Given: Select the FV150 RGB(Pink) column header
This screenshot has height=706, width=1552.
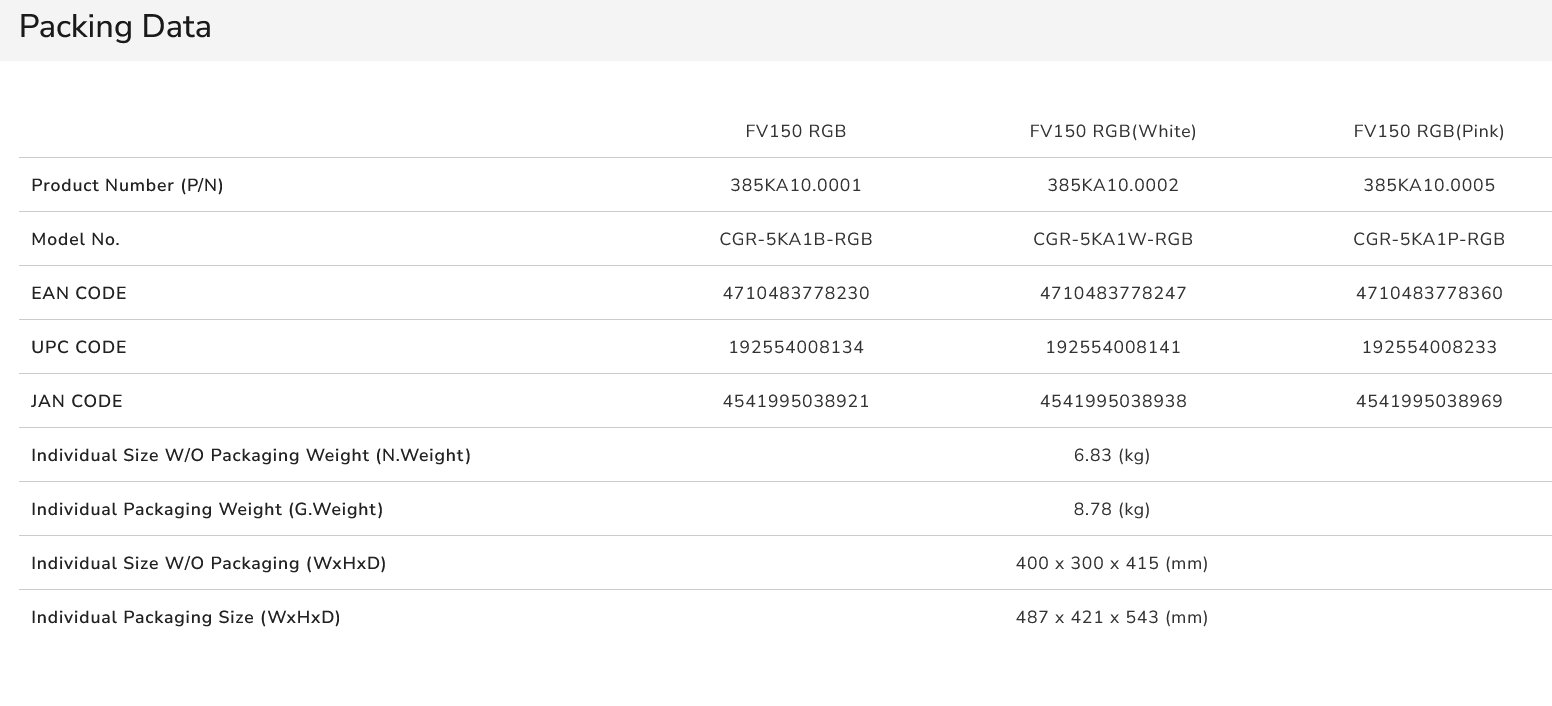Looking at the screenshot, I should coord(1428,131).
